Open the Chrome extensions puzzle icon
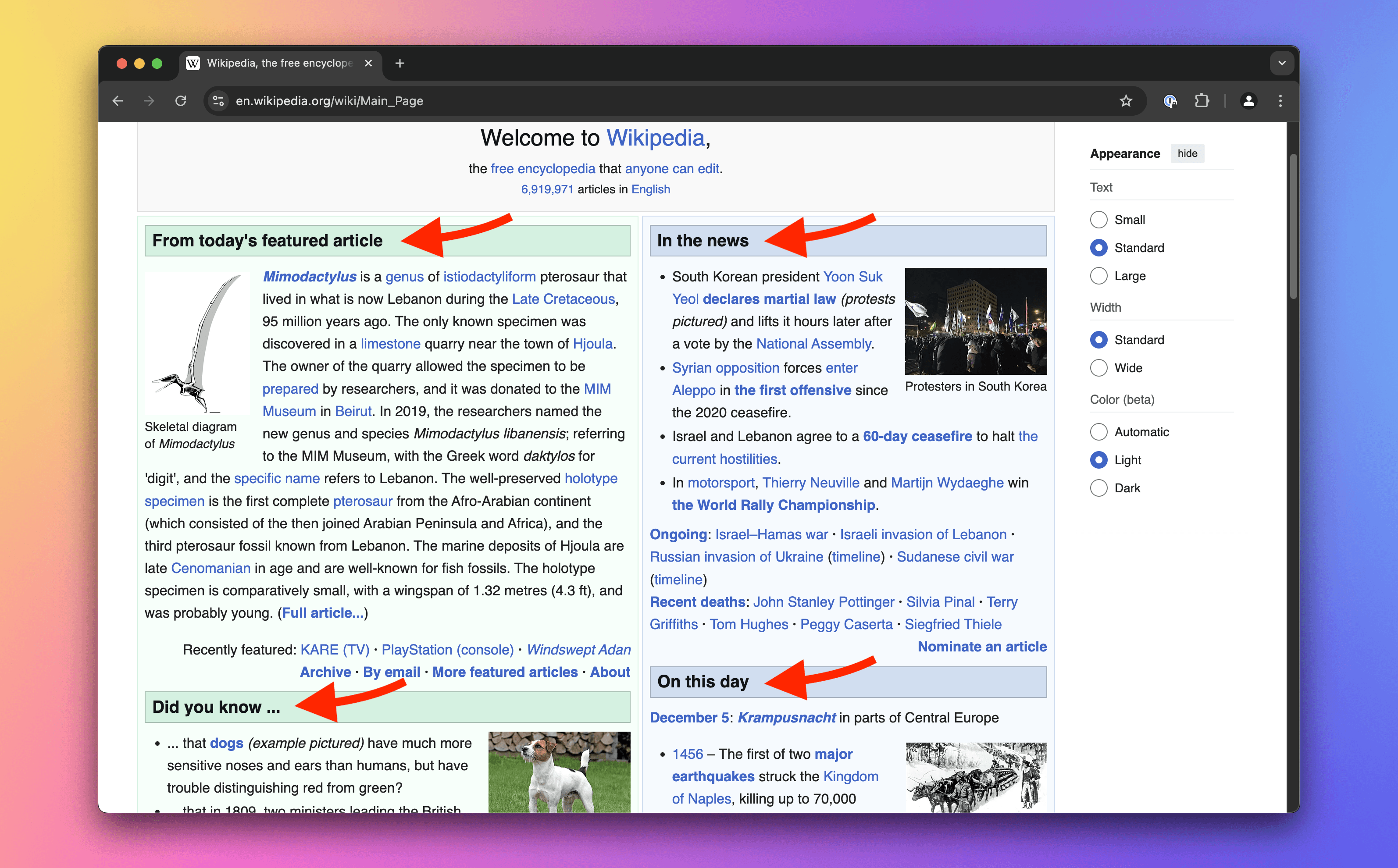Viewport: 1398px width, 868px height. [1203, 101]
